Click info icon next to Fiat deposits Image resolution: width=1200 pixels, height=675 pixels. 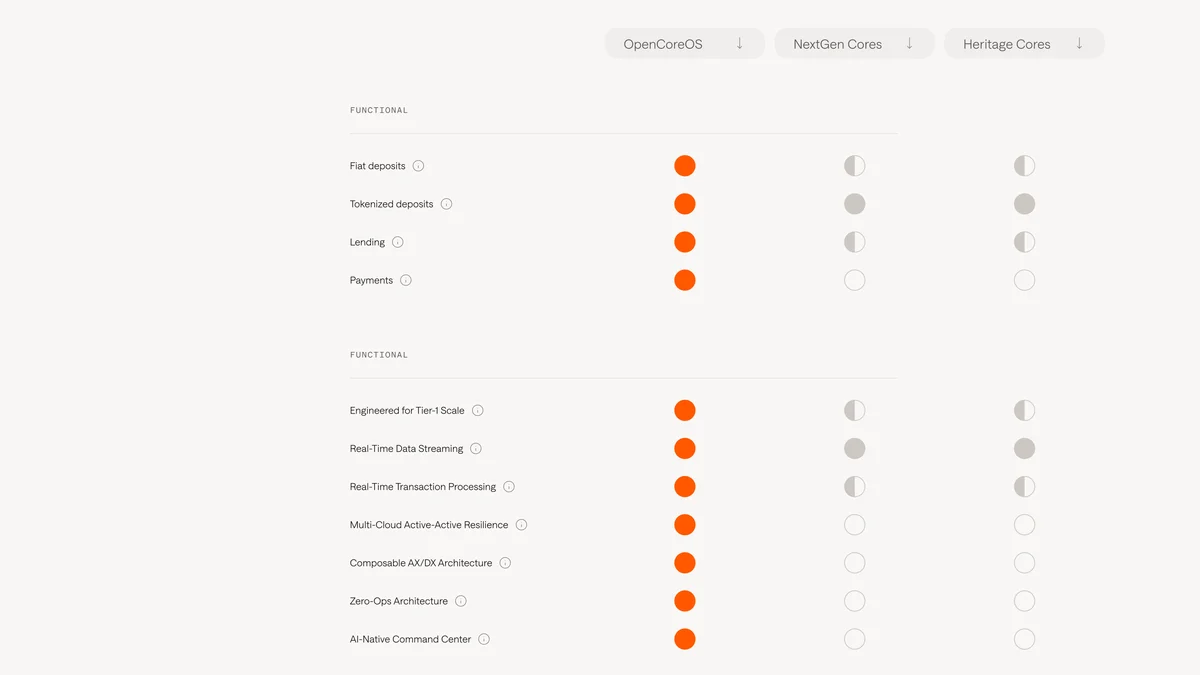coord(418,166)
